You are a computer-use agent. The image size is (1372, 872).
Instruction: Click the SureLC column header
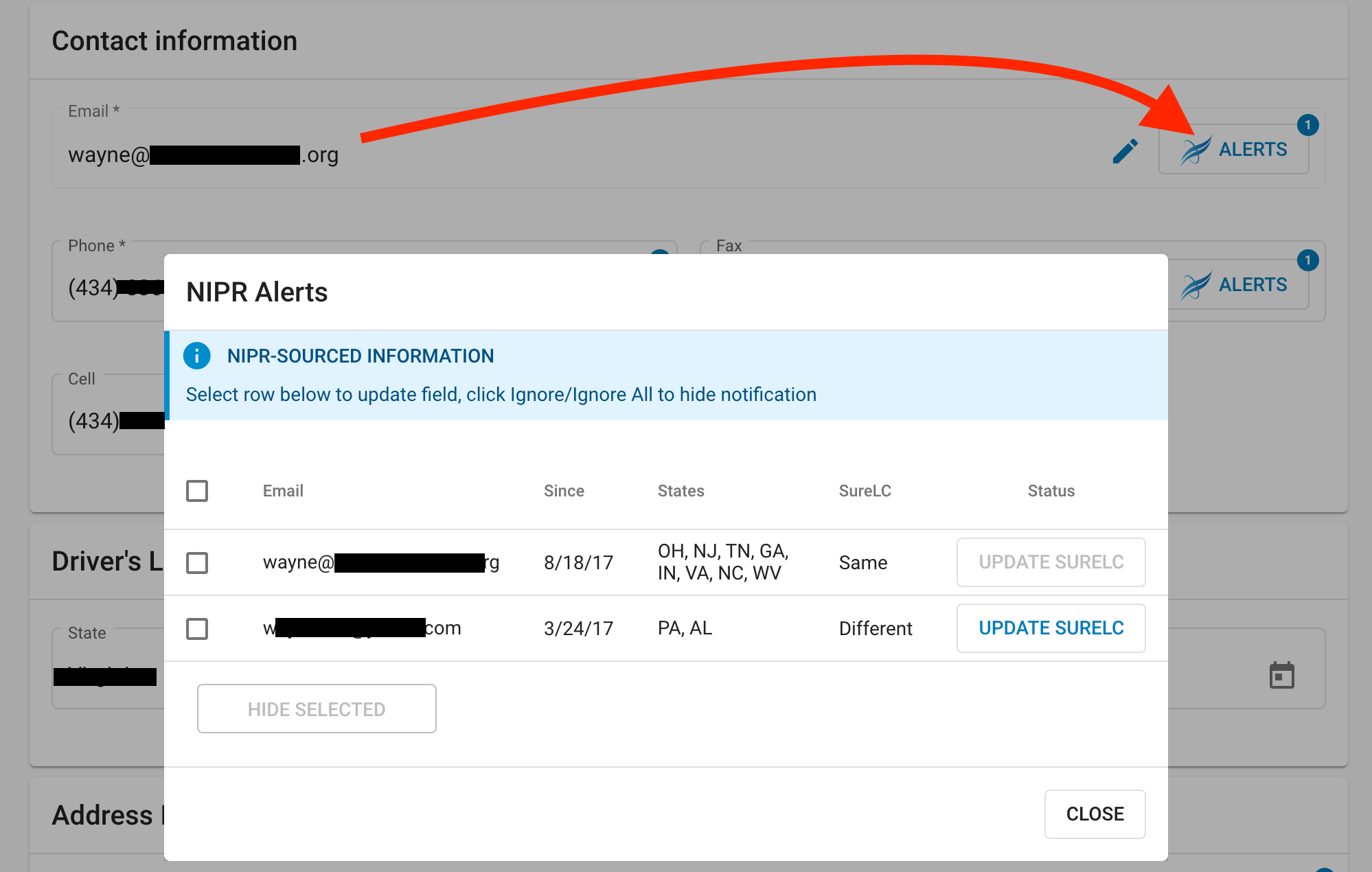[x=865, y=491]
